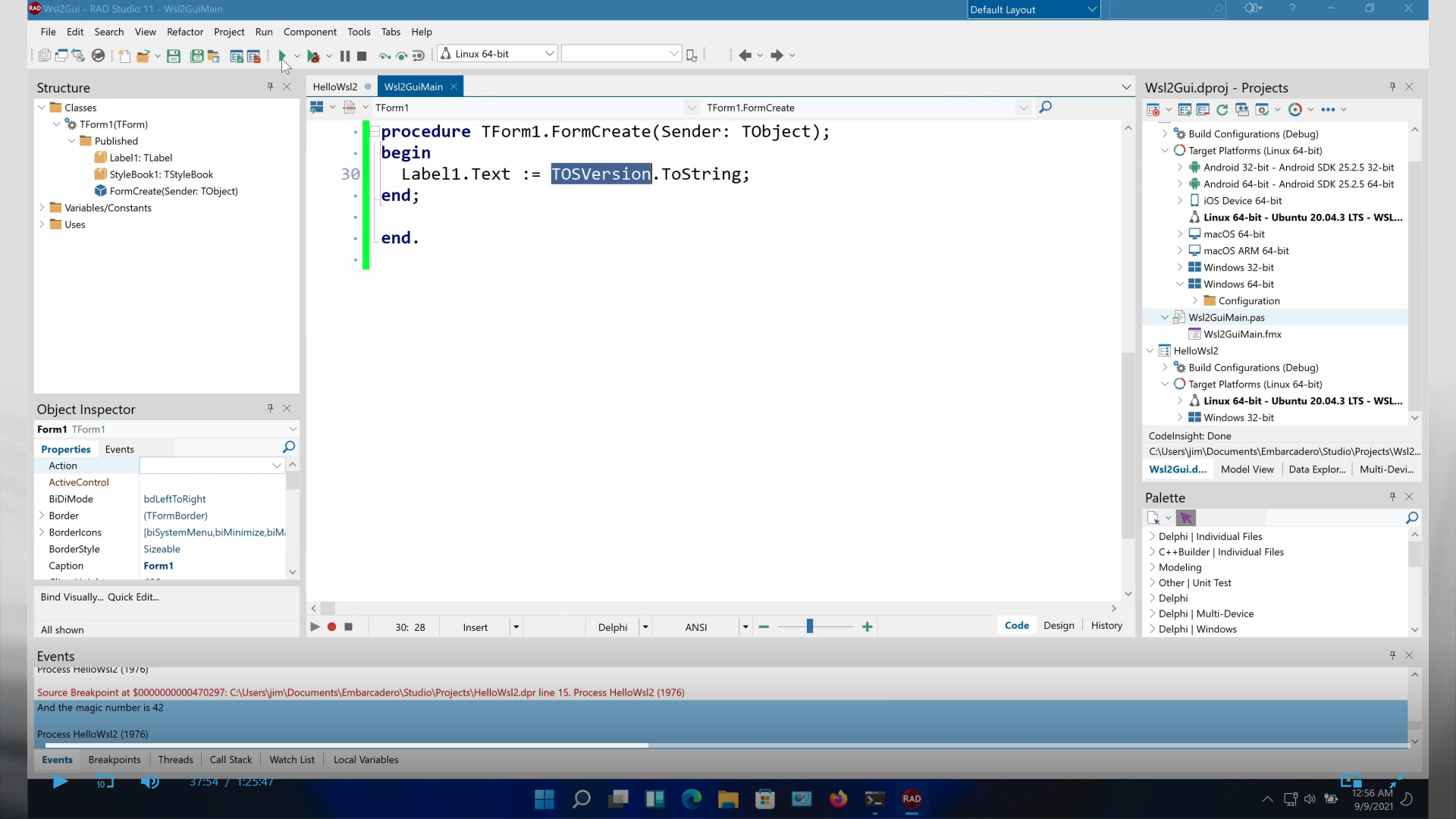
Task: Pin the Structure panel
Action: (270, 86)
